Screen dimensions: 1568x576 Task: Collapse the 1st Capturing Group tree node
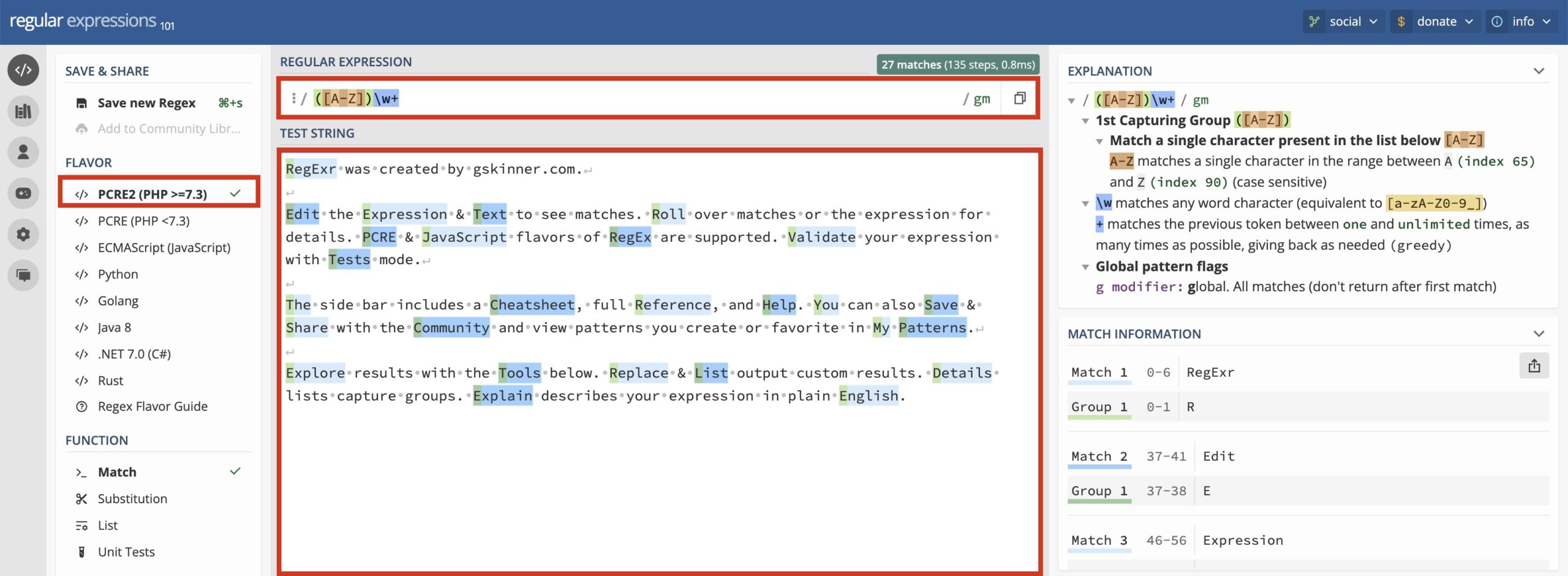1085,121
